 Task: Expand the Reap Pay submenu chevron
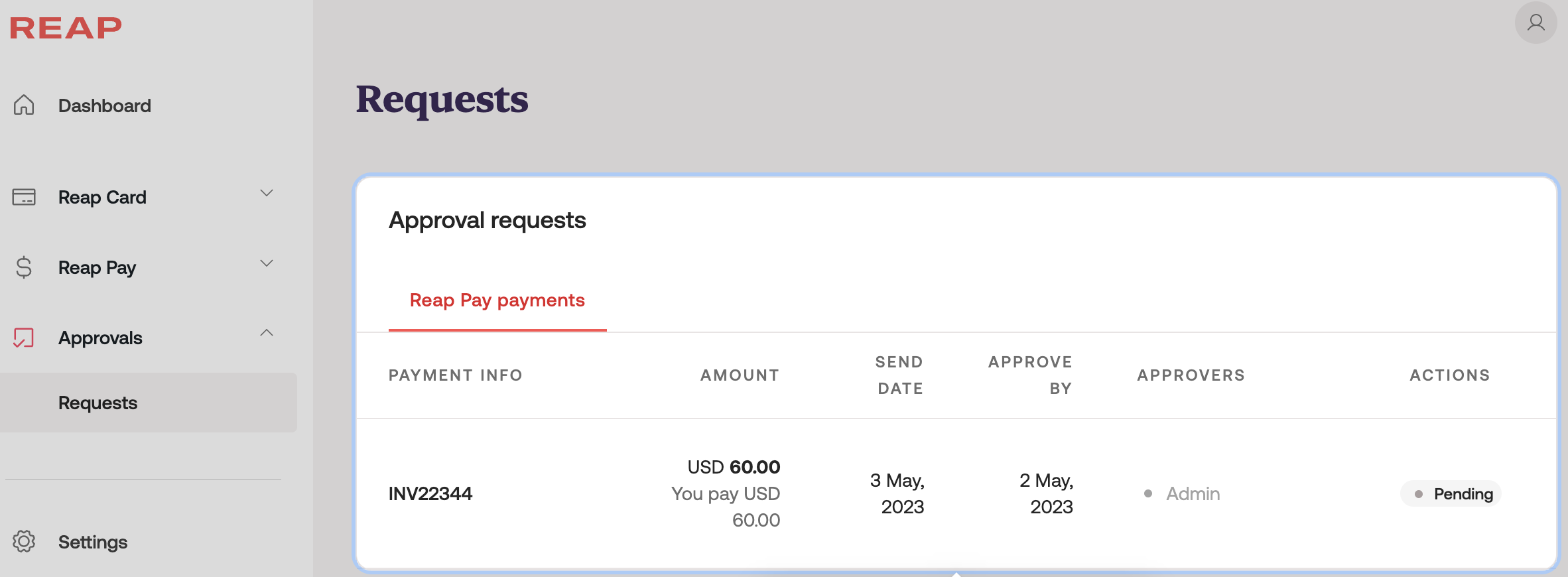coord(267,263)
